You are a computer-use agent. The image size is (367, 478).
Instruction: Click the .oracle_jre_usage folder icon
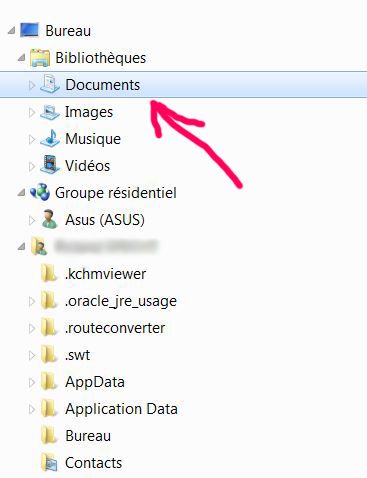(x=49, y=300)
